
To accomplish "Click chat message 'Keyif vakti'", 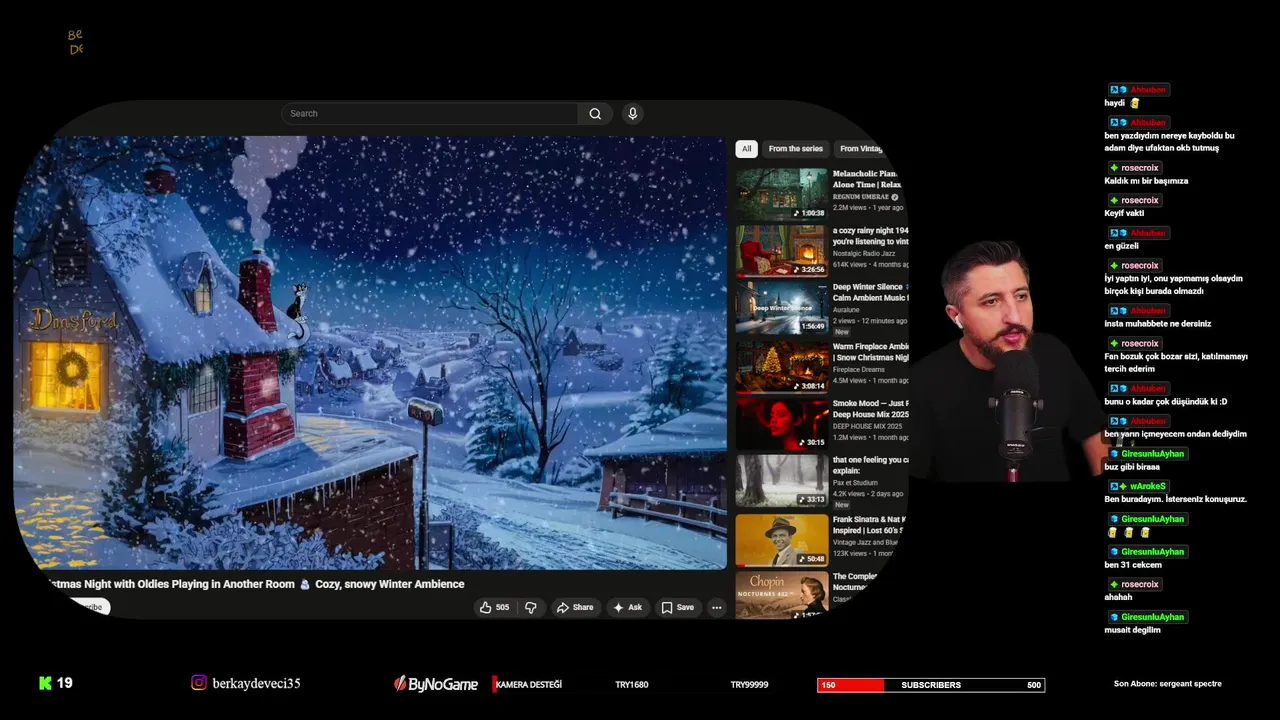I will click(x=1124, y=213).
